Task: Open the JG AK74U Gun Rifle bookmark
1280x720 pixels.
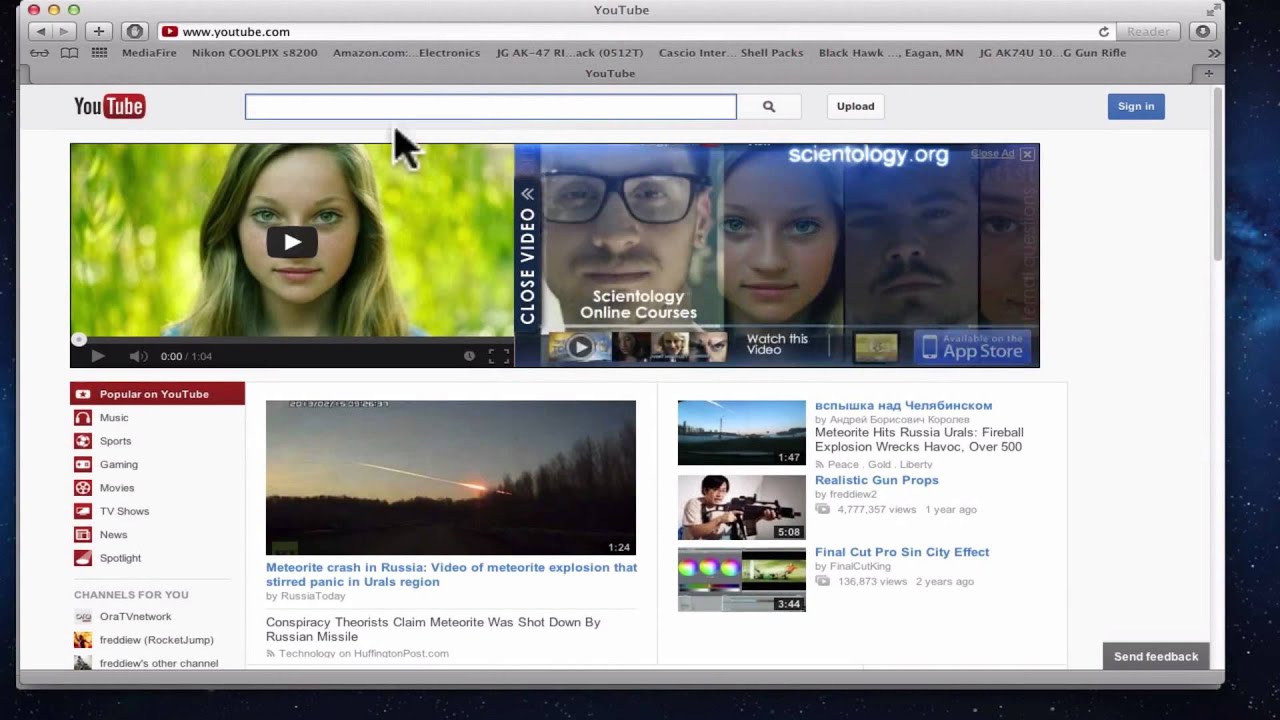Action: [x=1053, y=53]
